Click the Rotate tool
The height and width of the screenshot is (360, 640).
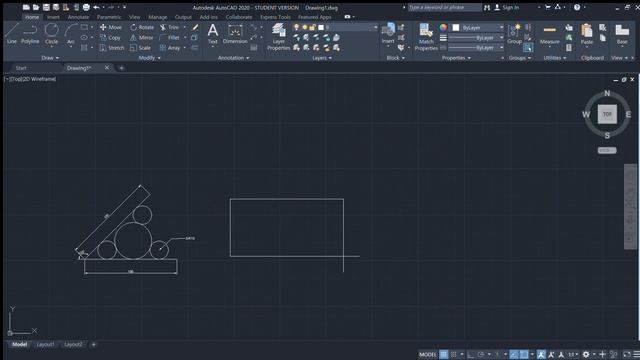(142, 27)
